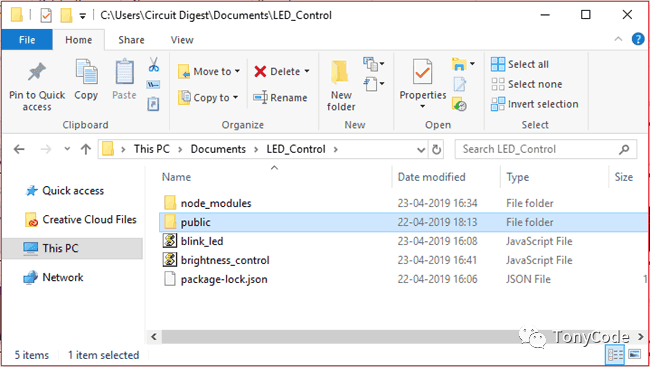Pin folder to Quick access

pos(37,86)
